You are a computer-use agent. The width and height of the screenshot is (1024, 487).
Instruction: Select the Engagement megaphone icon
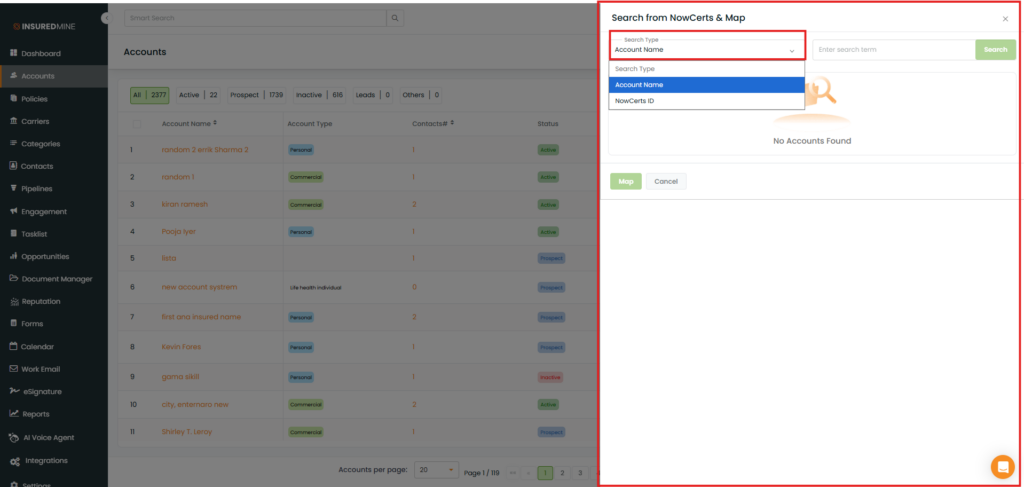[14, 211]
